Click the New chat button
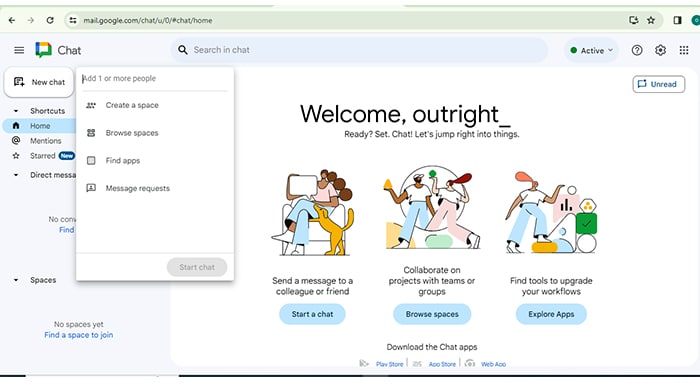This screenshot has width=700, height=384. coord(39,82)
